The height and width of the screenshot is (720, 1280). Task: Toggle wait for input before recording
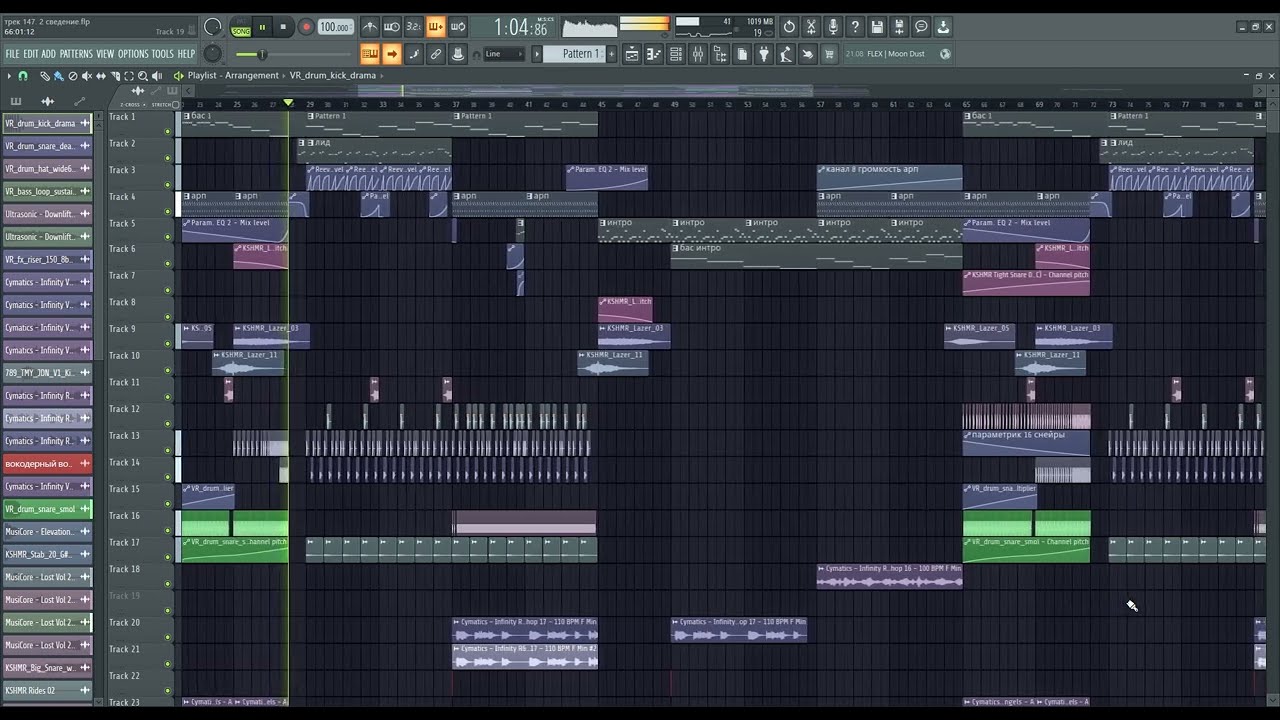pyautogui.click(x=392, y=27)
